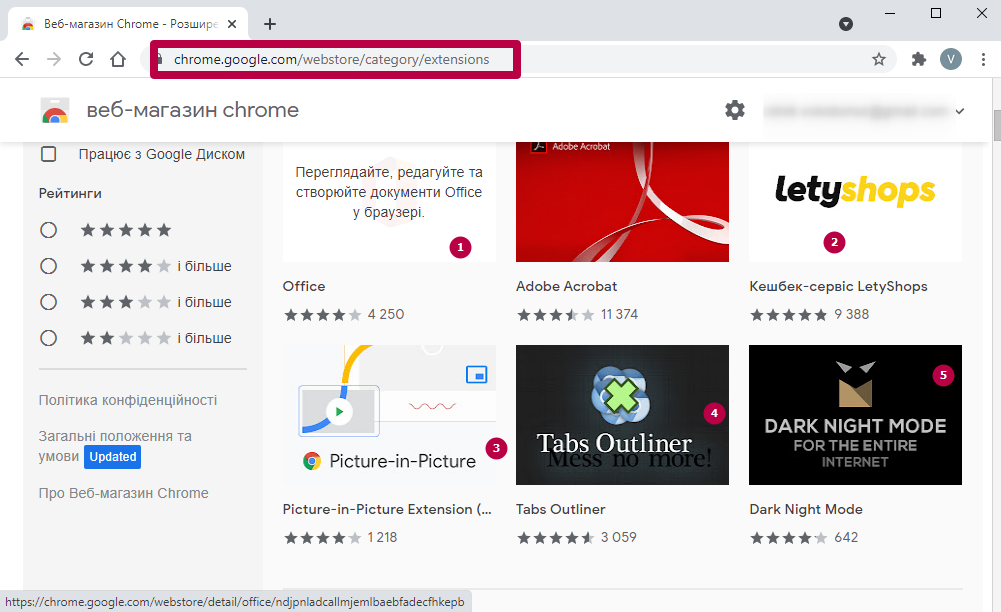Image resolution: width=1001 pixels, height=612 pixels.
Task: Click the Кешбек-сервіс LetyShops title
Action: (838, 286)
